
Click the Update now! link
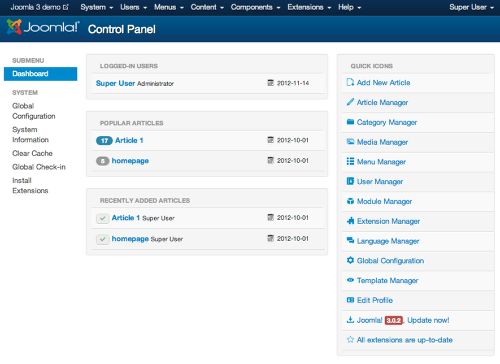(428, 320)
